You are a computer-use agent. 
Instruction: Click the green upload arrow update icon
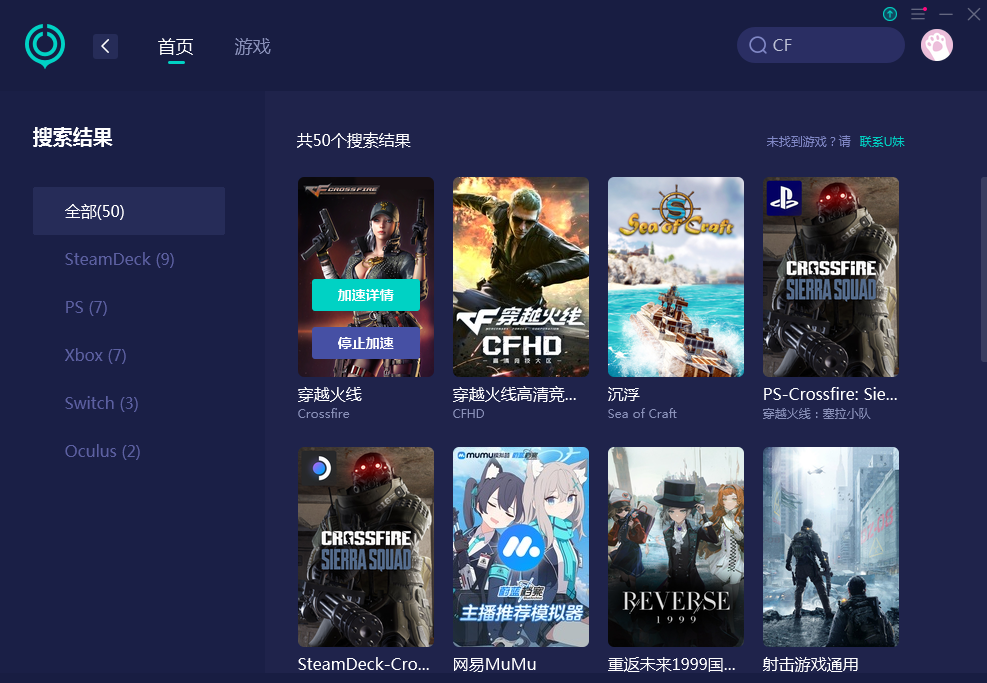point(889,14)
